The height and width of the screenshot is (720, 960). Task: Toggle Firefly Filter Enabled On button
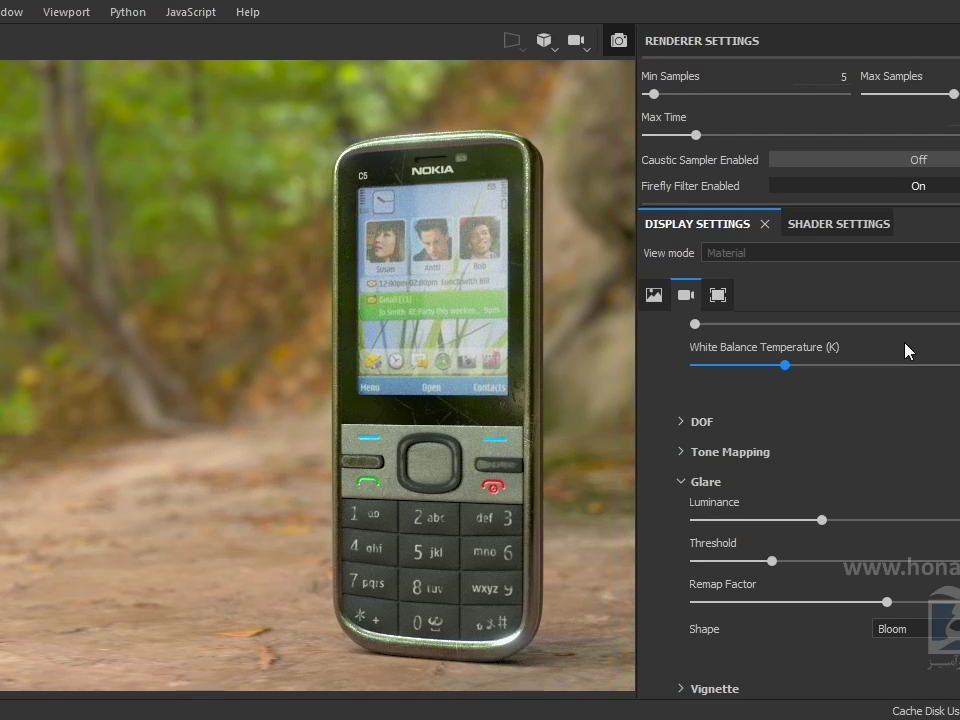(864, 186)
